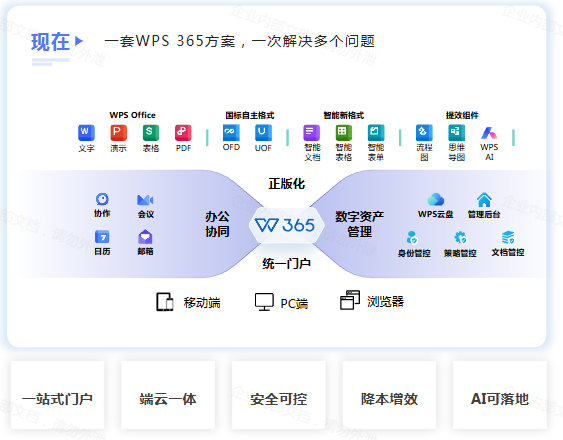Select the OFD format icon
This screenshot has height=440, width=563.
point(231,133)
